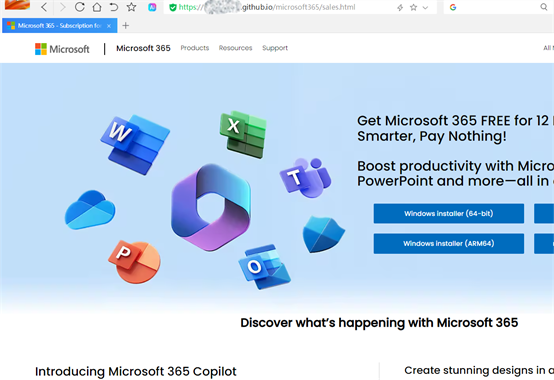Click the Get Microsoft 365 FREE headline
554x380 pixels.
point(455,128)
